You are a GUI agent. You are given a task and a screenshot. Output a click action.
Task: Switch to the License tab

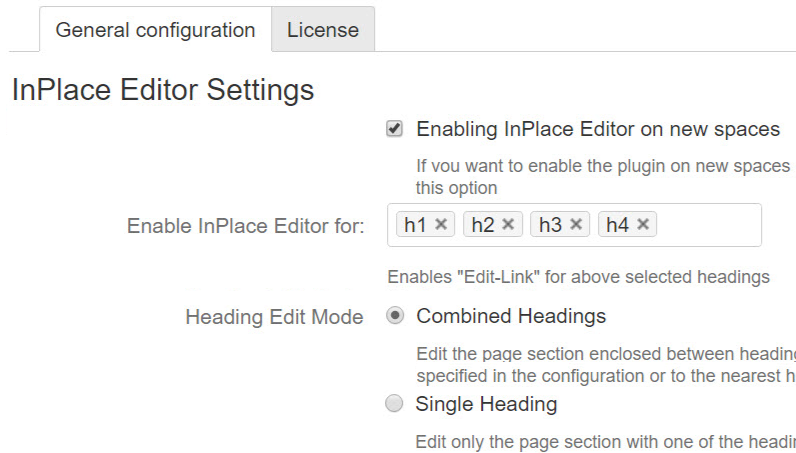[322, 30]
